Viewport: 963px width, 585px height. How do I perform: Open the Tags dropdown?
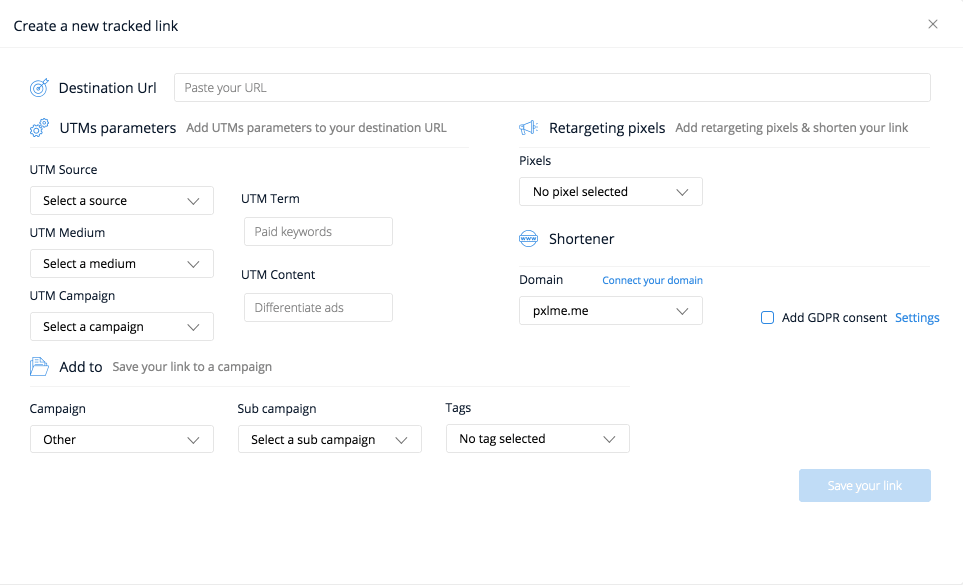coord(537,439)
